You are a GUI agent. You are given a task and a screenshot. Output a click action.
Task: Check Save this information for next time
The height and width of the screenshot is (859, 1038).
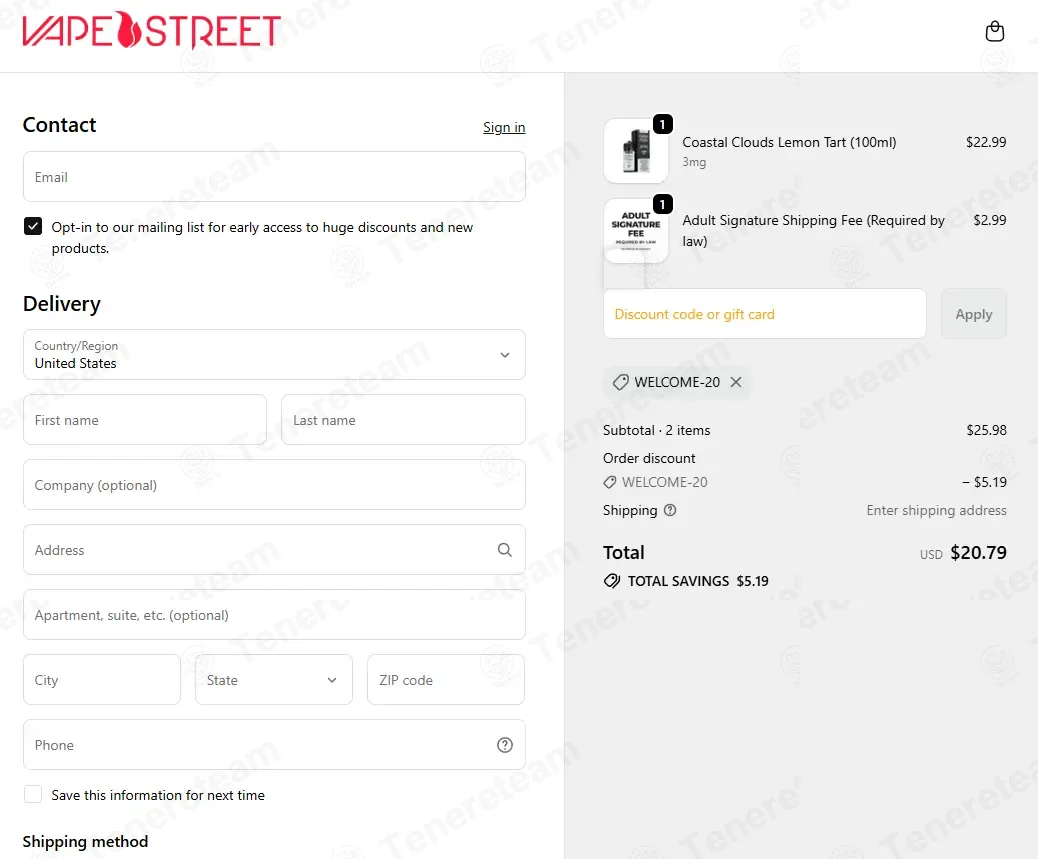[33, 794]
